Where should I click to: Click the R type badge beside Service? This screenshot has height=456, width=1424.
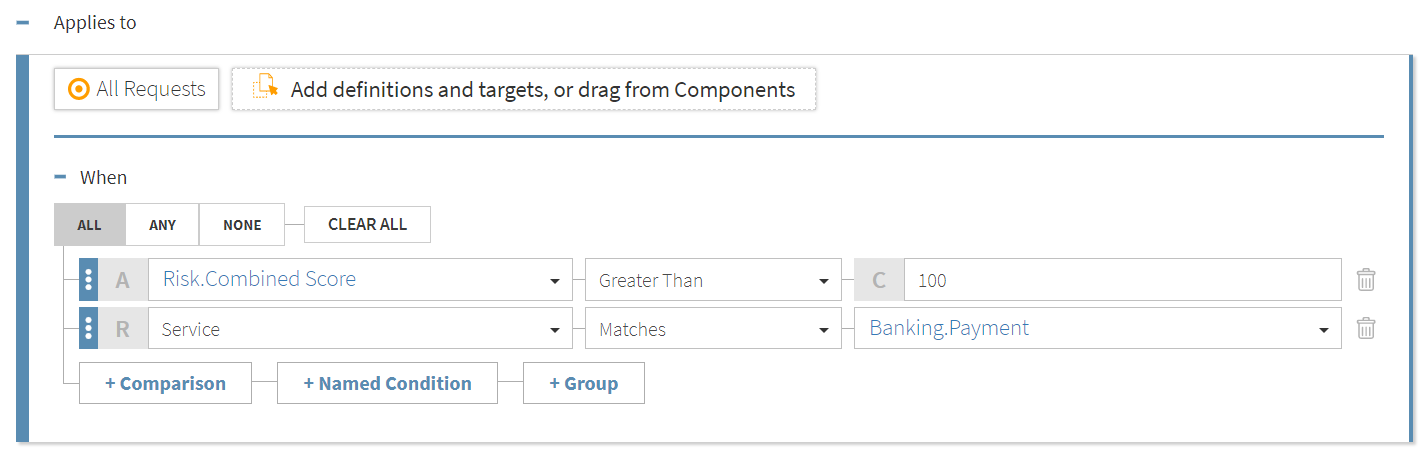pyautogui.click(x=123, y=328)
